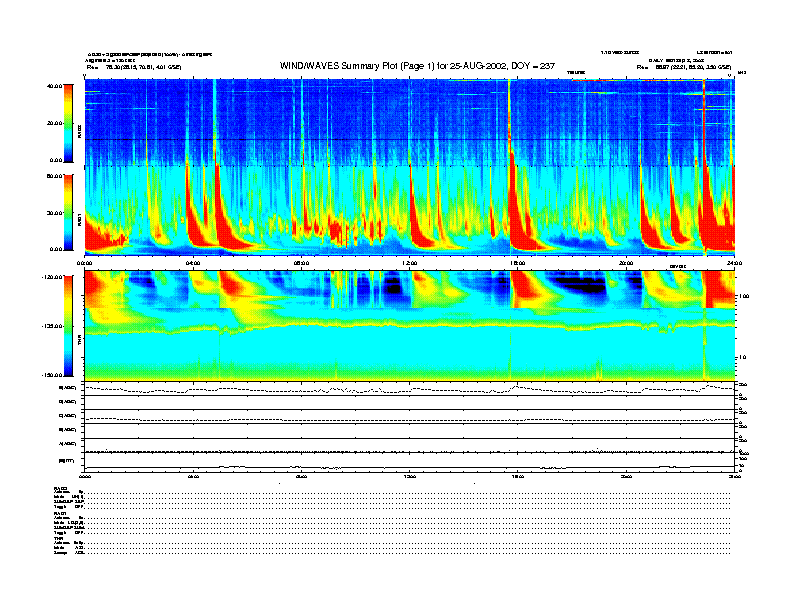Screen dimensions: 792x612
Task: Click the RAD1 vertical axis label
Action: click(x=79, y=220)
